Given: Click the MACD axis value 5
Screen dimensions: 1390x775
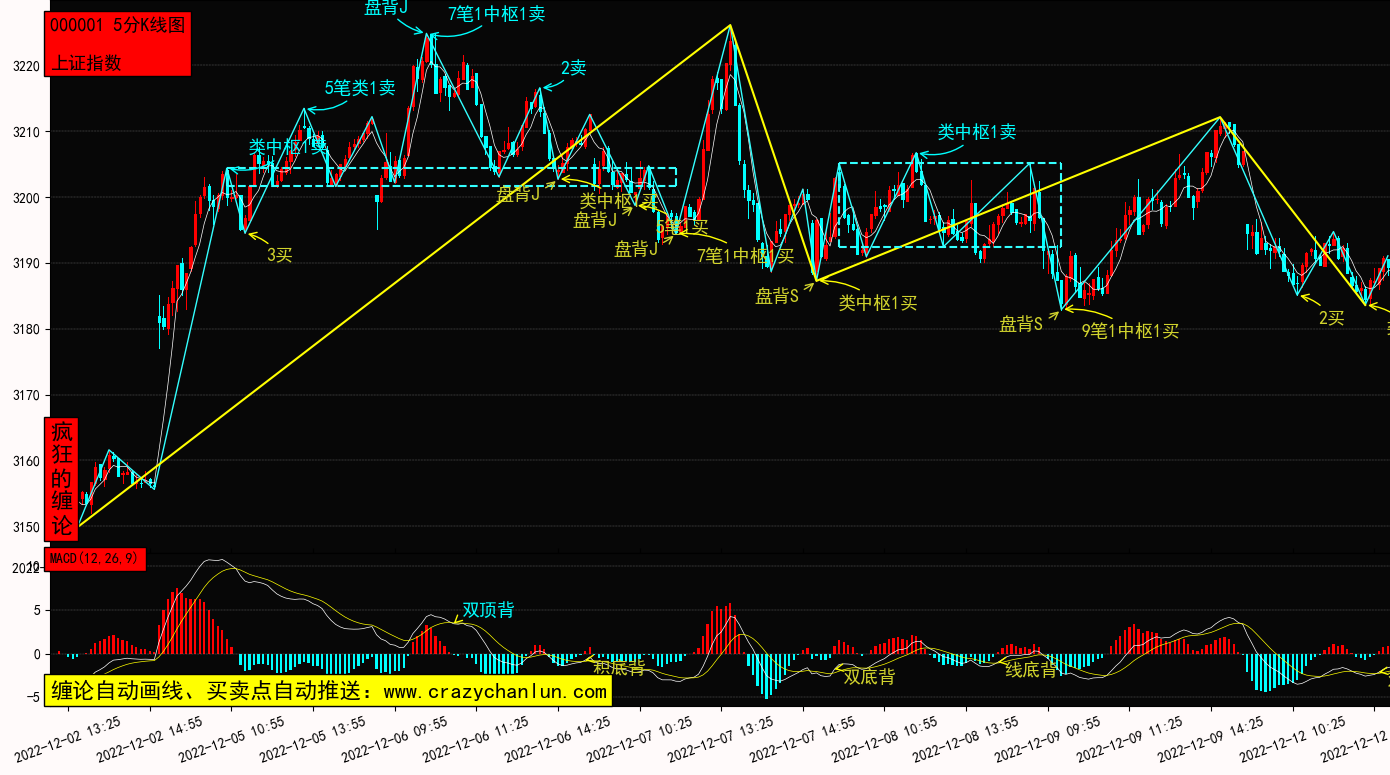Looking at the screenshot, I should (x=36, y=610).
